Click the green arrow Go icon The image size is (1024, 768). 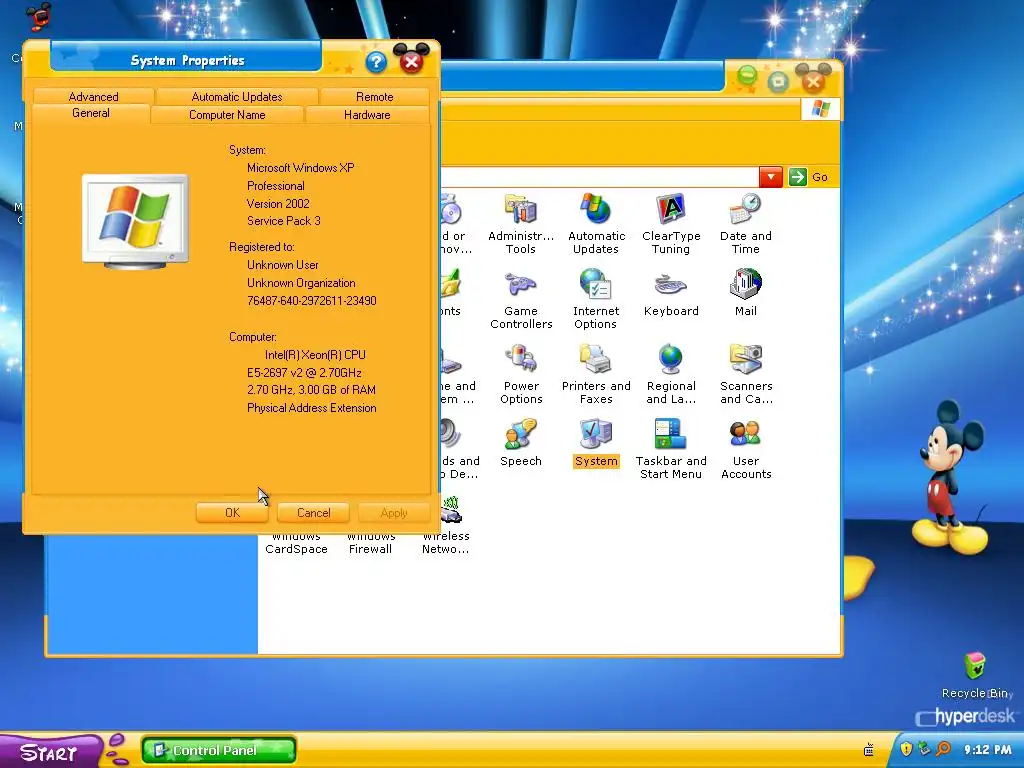click(797, 177)
